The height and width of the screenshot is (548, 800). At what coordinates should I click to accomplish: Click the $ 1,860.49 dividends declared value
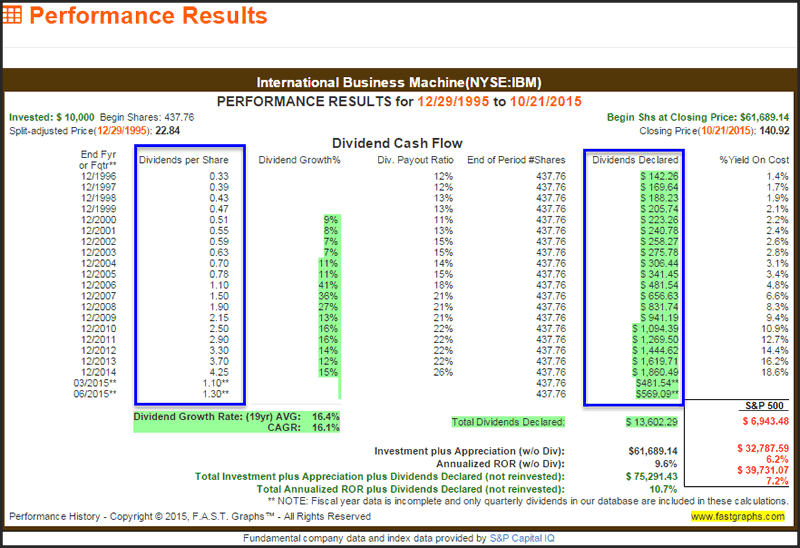pos(655,372)
